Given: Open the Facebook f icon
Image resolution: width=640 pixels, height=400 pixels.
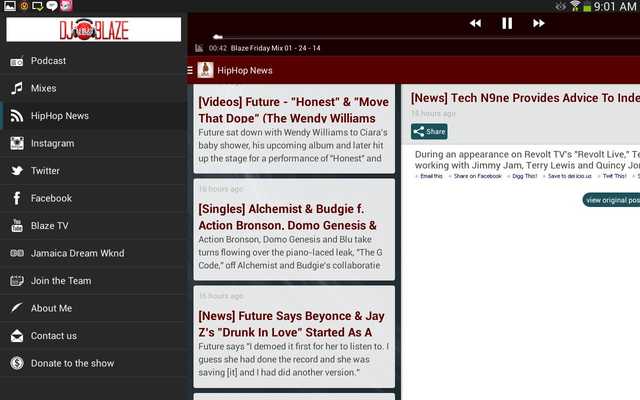Looking at the screenshot, I should [x=17, y=198].
